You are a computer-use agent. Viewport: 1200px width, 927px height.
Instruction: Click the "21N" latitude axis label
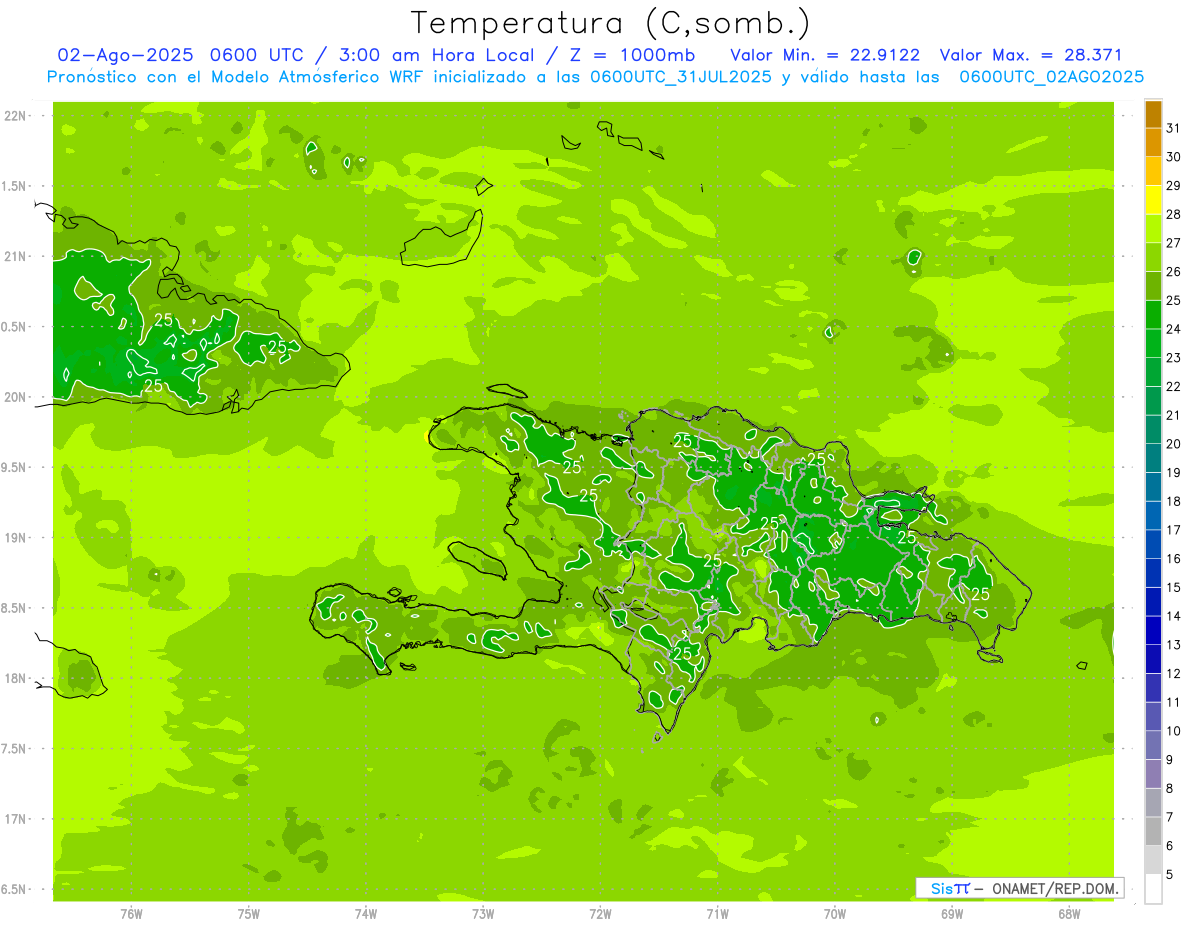click(16, 257)
